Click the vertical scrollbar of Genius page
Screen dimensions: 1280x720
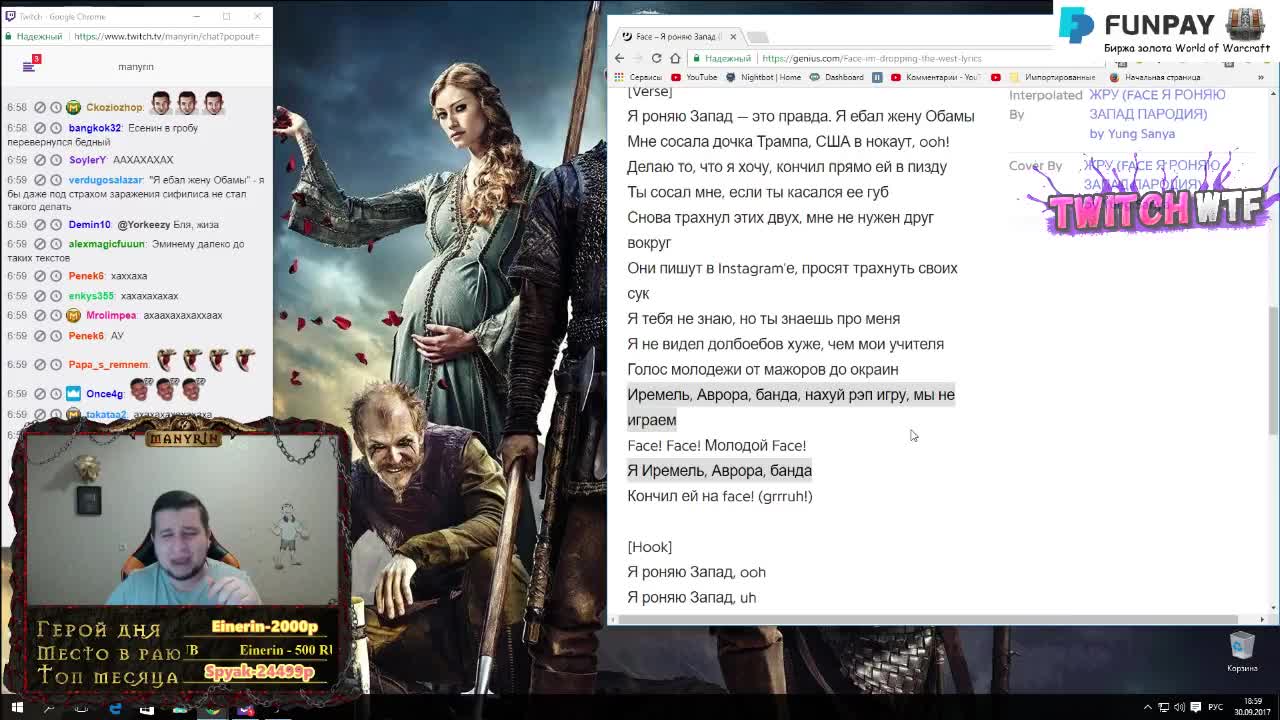click(1273, 370)
